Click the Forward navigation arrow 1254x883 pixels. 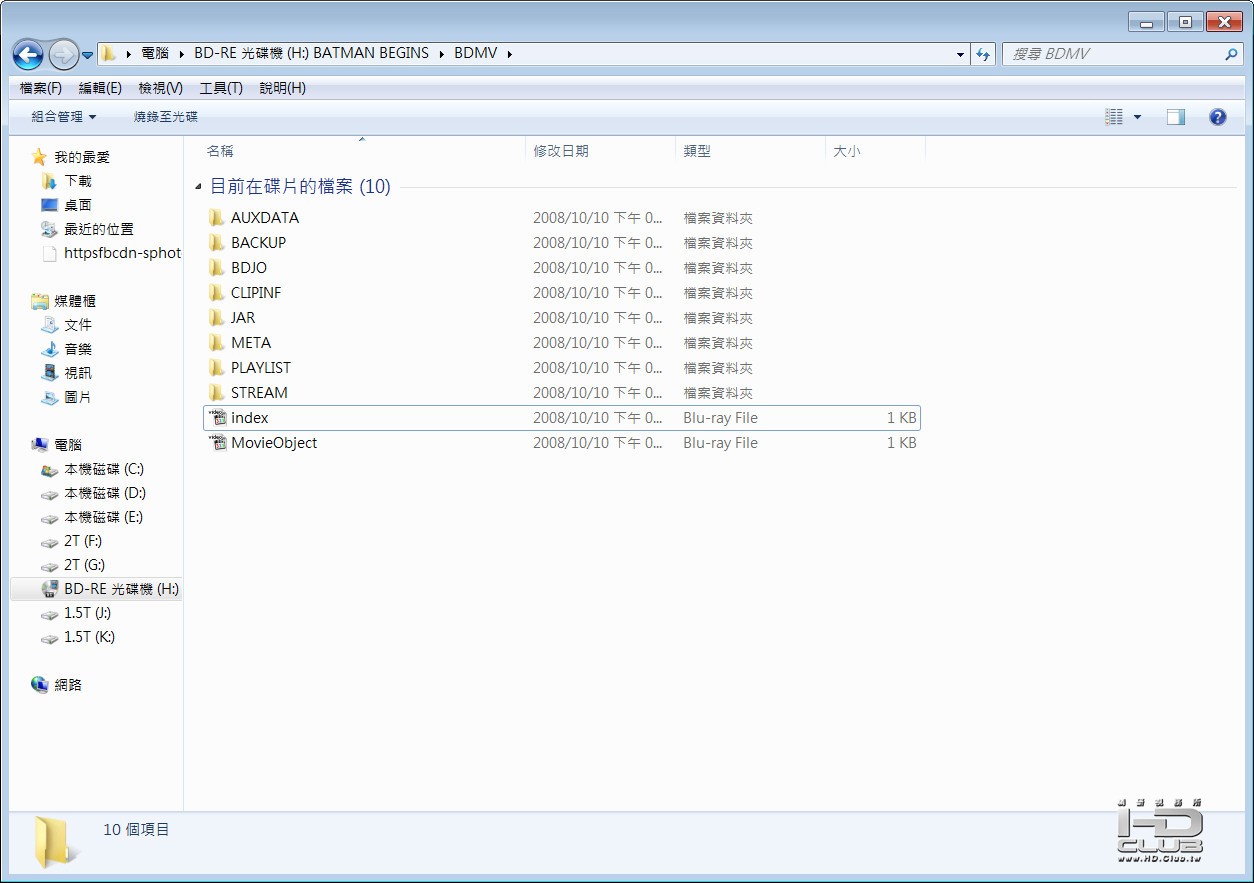(x=63, y=54)
